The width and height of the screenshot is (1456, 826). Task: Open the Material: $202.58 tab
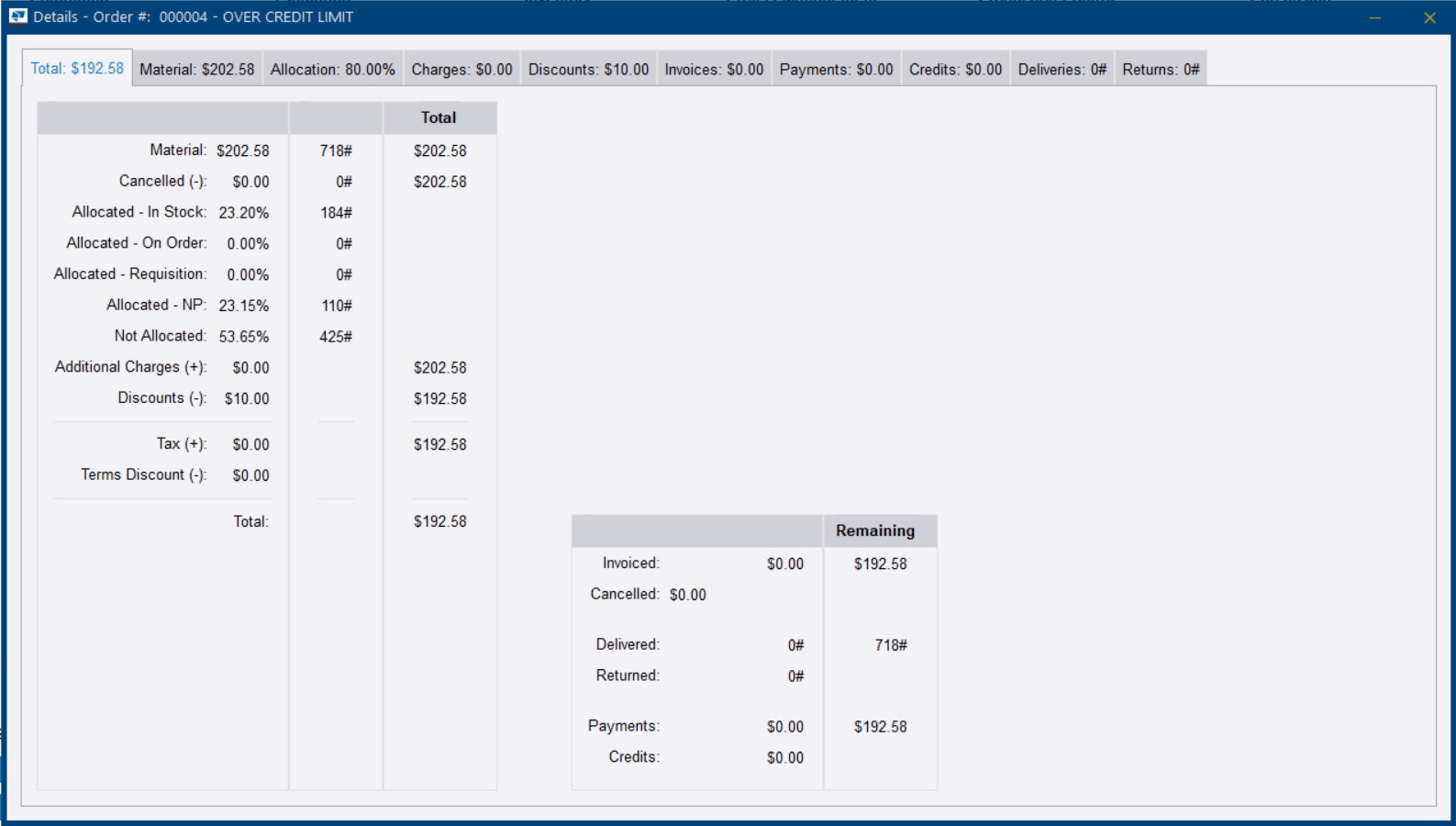(197, 69)
